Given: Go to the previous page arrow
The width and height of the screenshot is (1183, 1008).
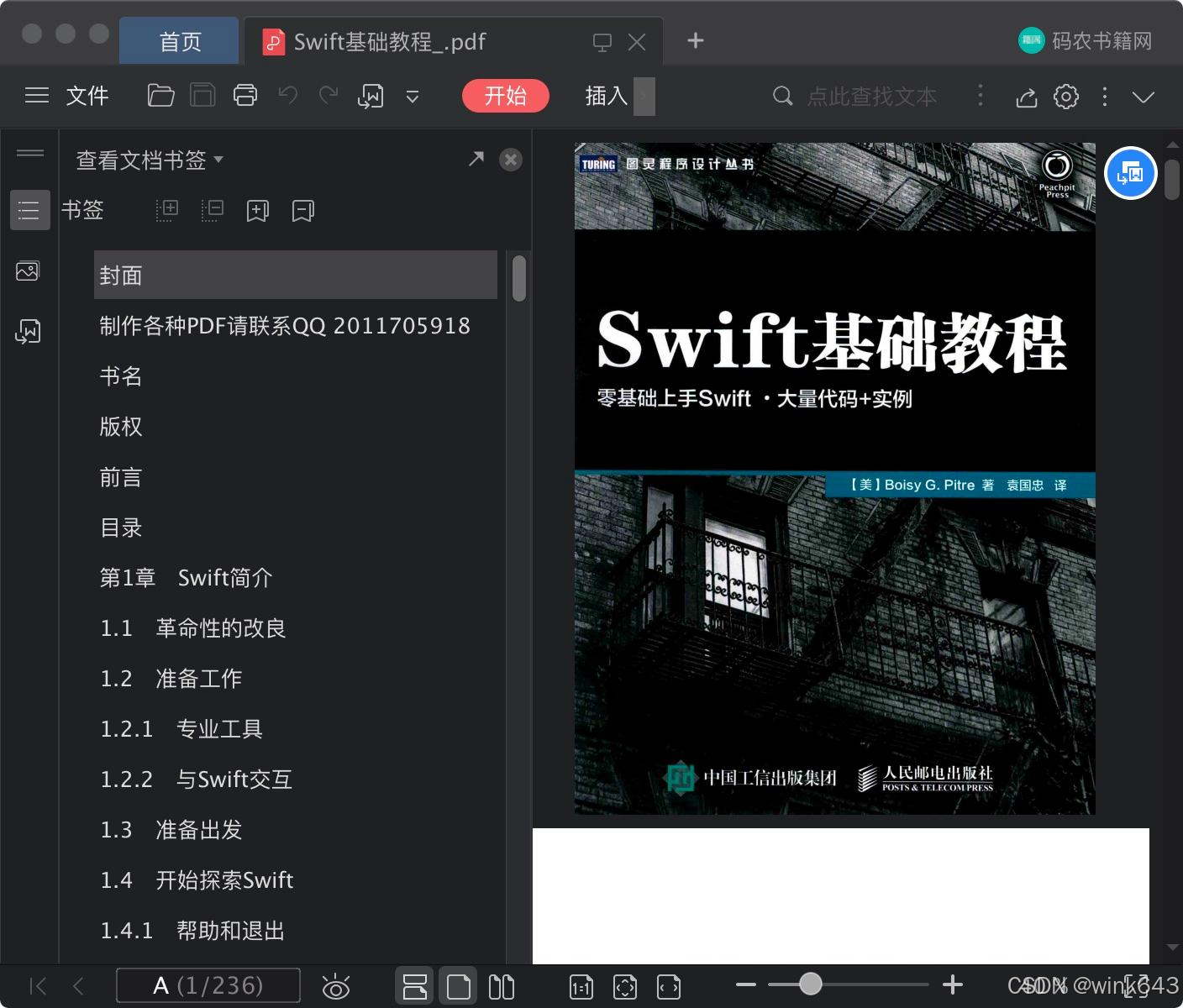Looking at the screenshot, I should click(x=78, y=986).
